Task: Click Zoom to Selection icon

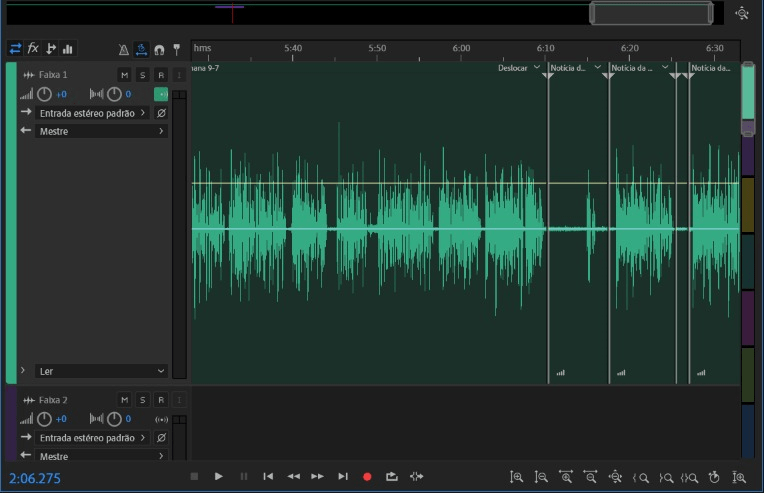Action: click(x=689, y=478)
